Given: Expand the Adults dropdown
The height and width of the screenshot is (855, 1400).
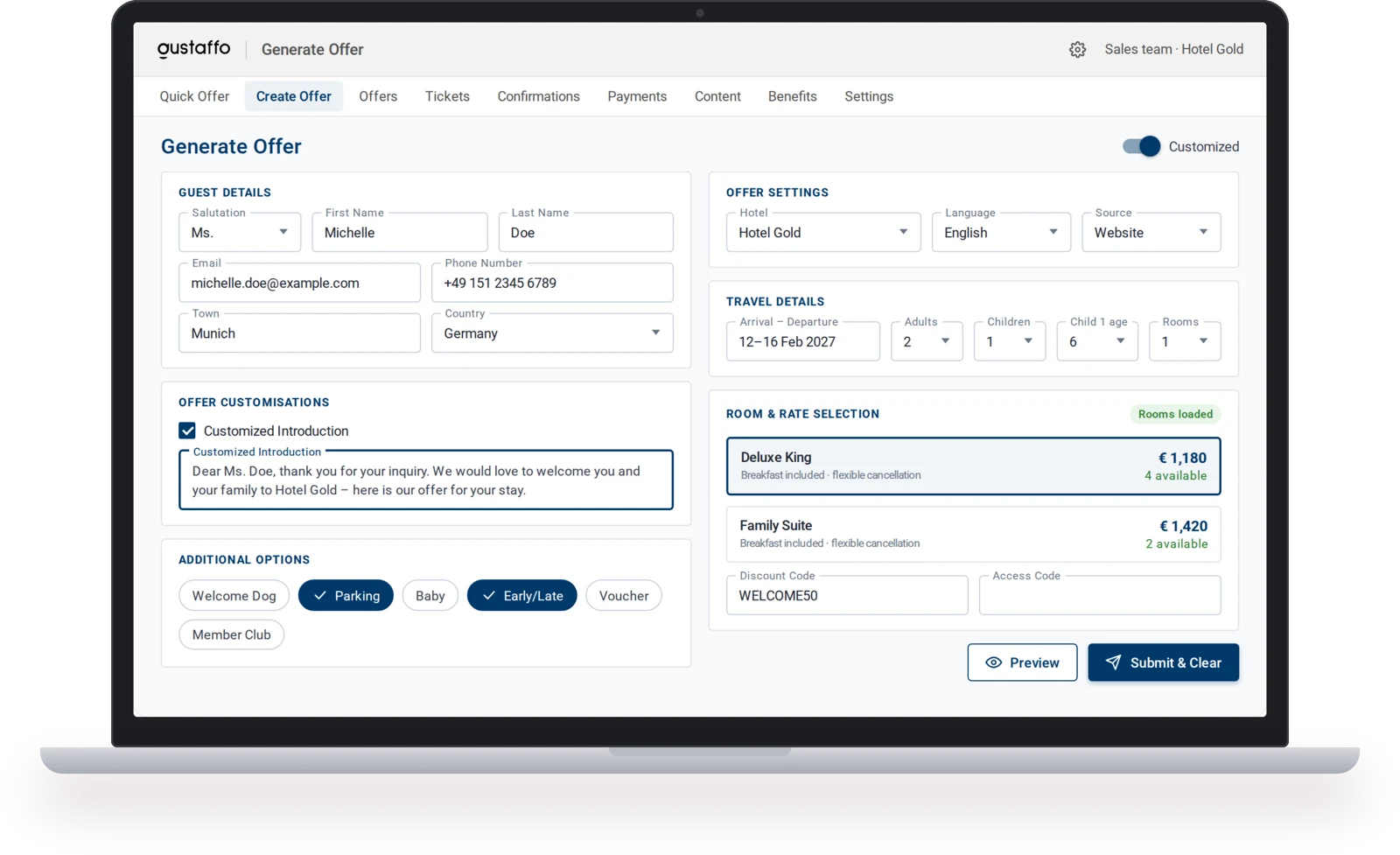Looking at the screenshot, I should (927, 341).
